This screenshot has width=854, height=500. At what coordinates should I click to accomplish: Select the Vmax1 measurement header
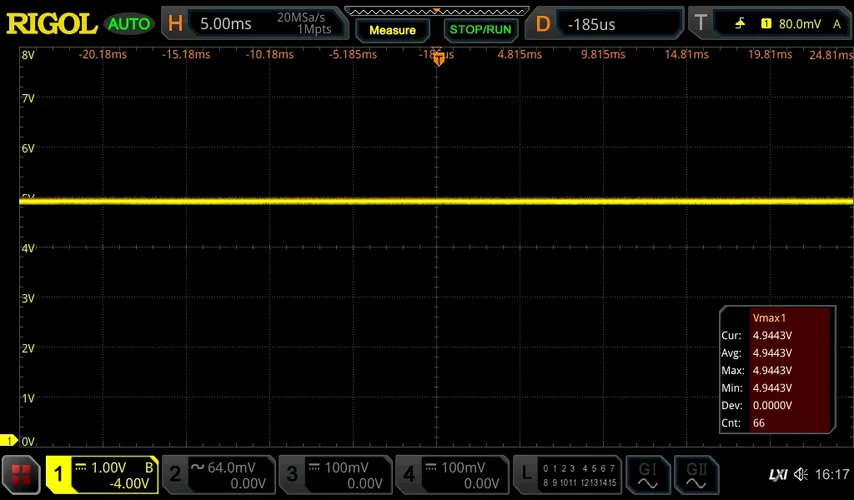tap(769, 318)
